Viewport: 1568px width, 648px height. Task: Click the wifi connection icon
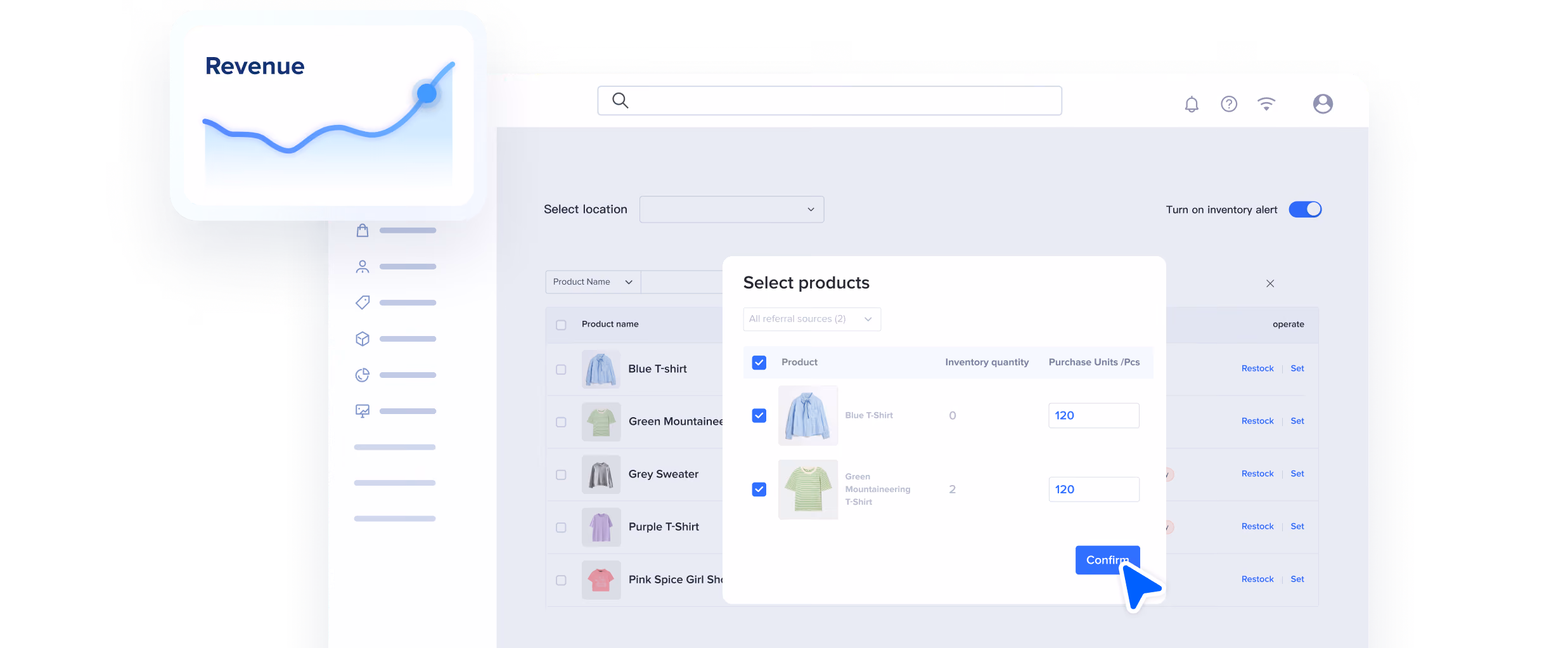(x=1266, y=104)
